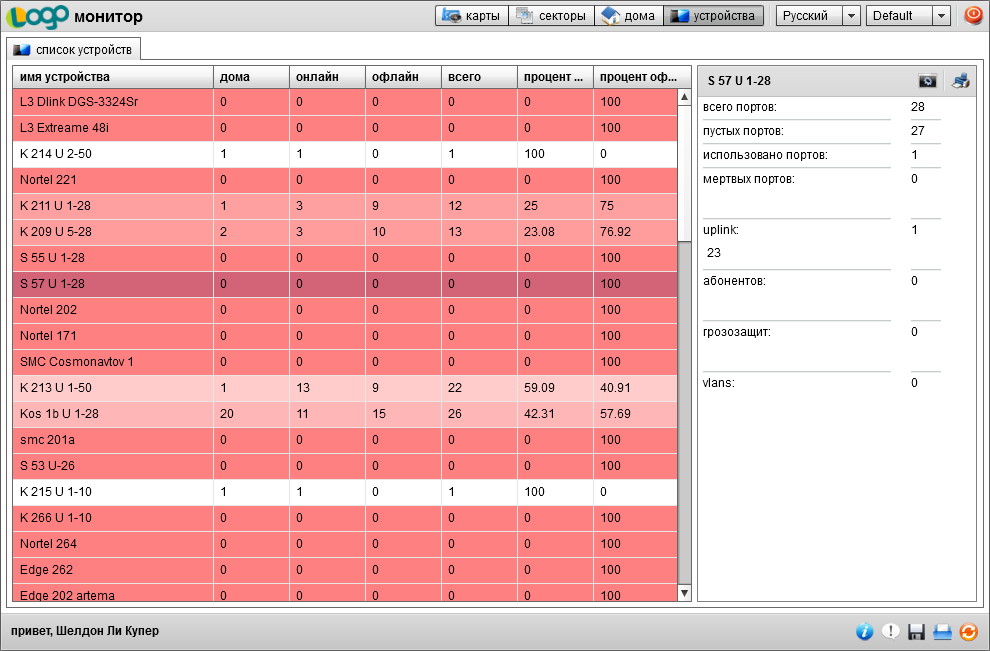Open the exclamation alert bubble icon
990x651 pixels.
pos(890,631)
